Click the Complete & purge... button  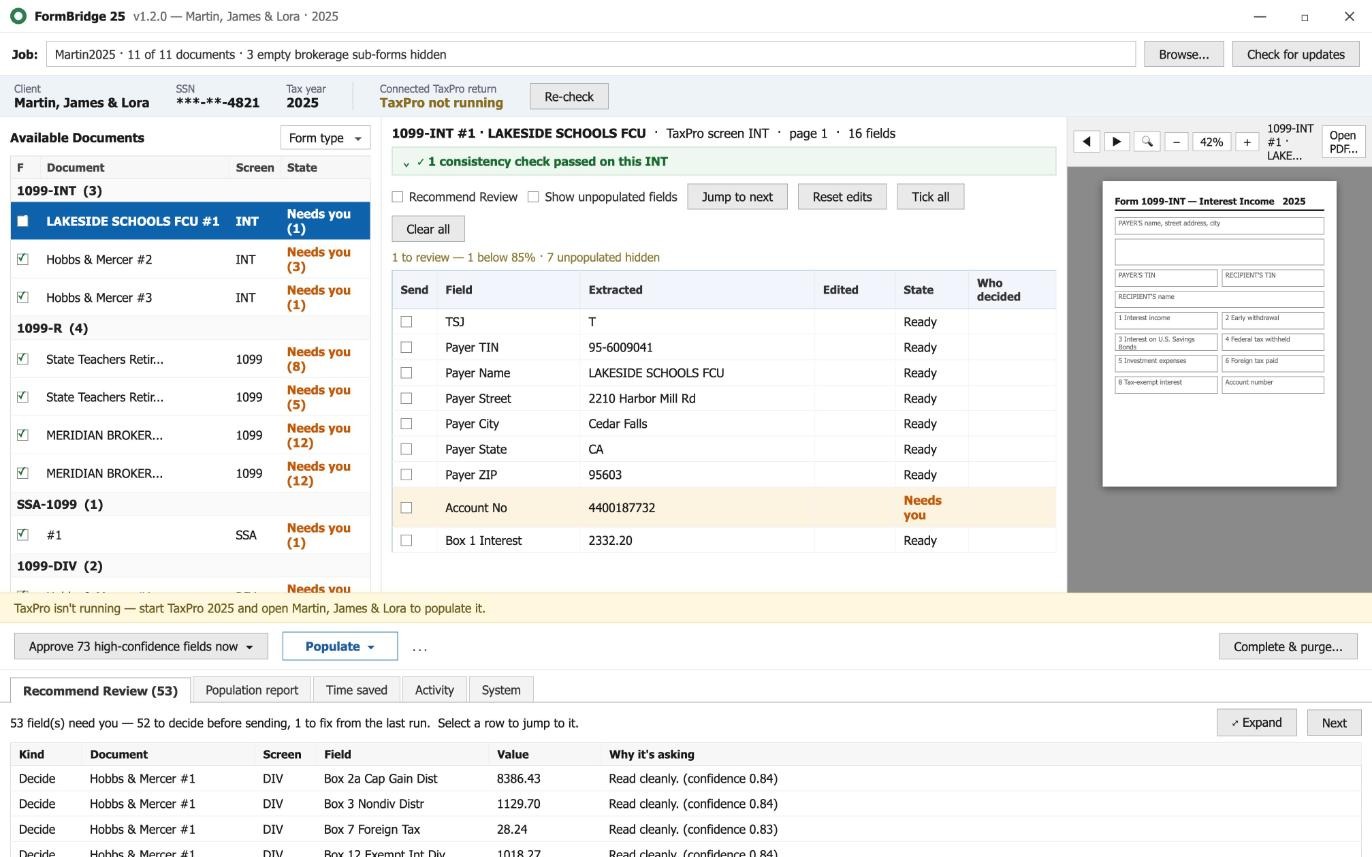[1288, 647]
